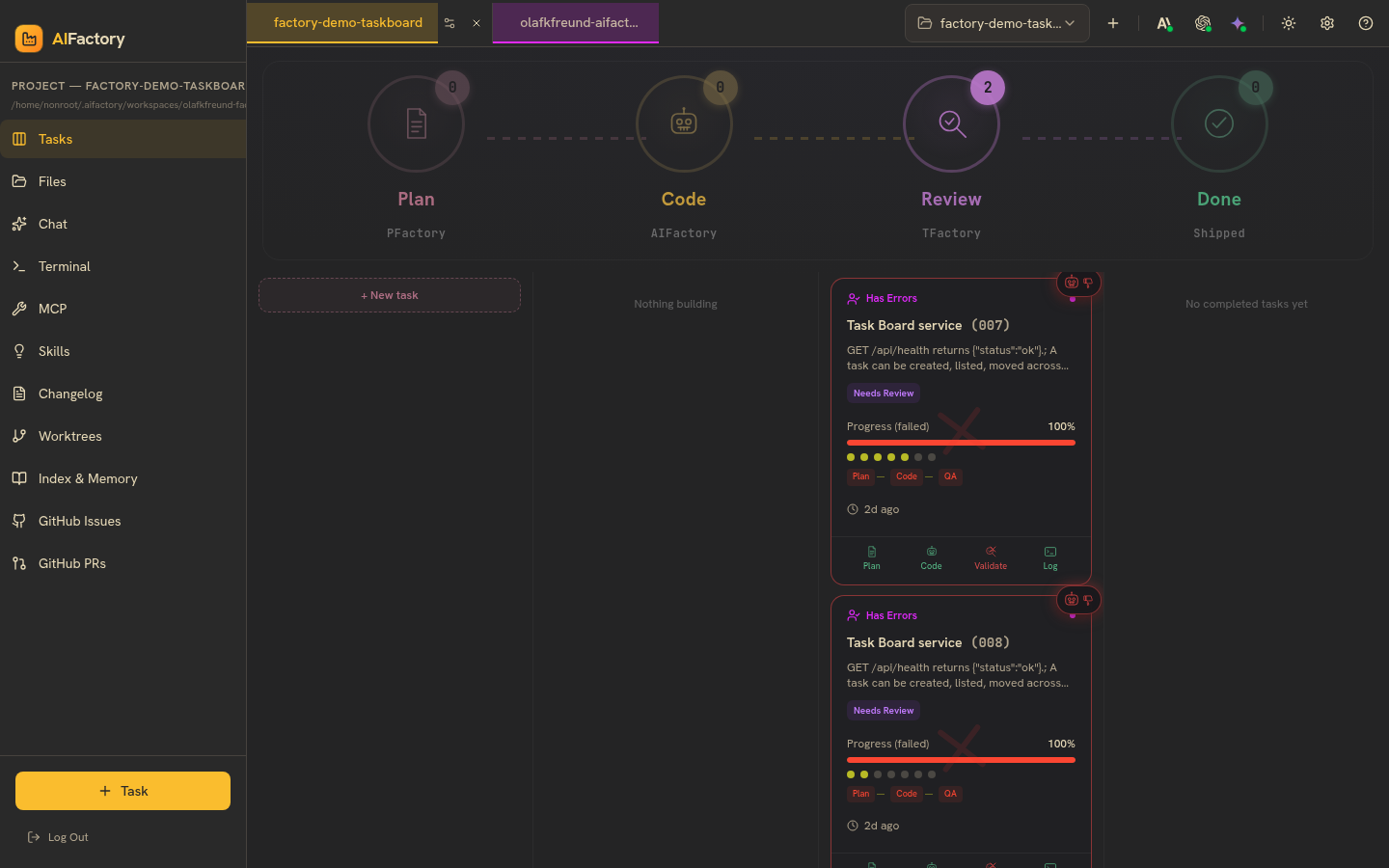Open tab settings sliders icon
The width and height of the screenshot is (1389, 868).
(449, 23)
